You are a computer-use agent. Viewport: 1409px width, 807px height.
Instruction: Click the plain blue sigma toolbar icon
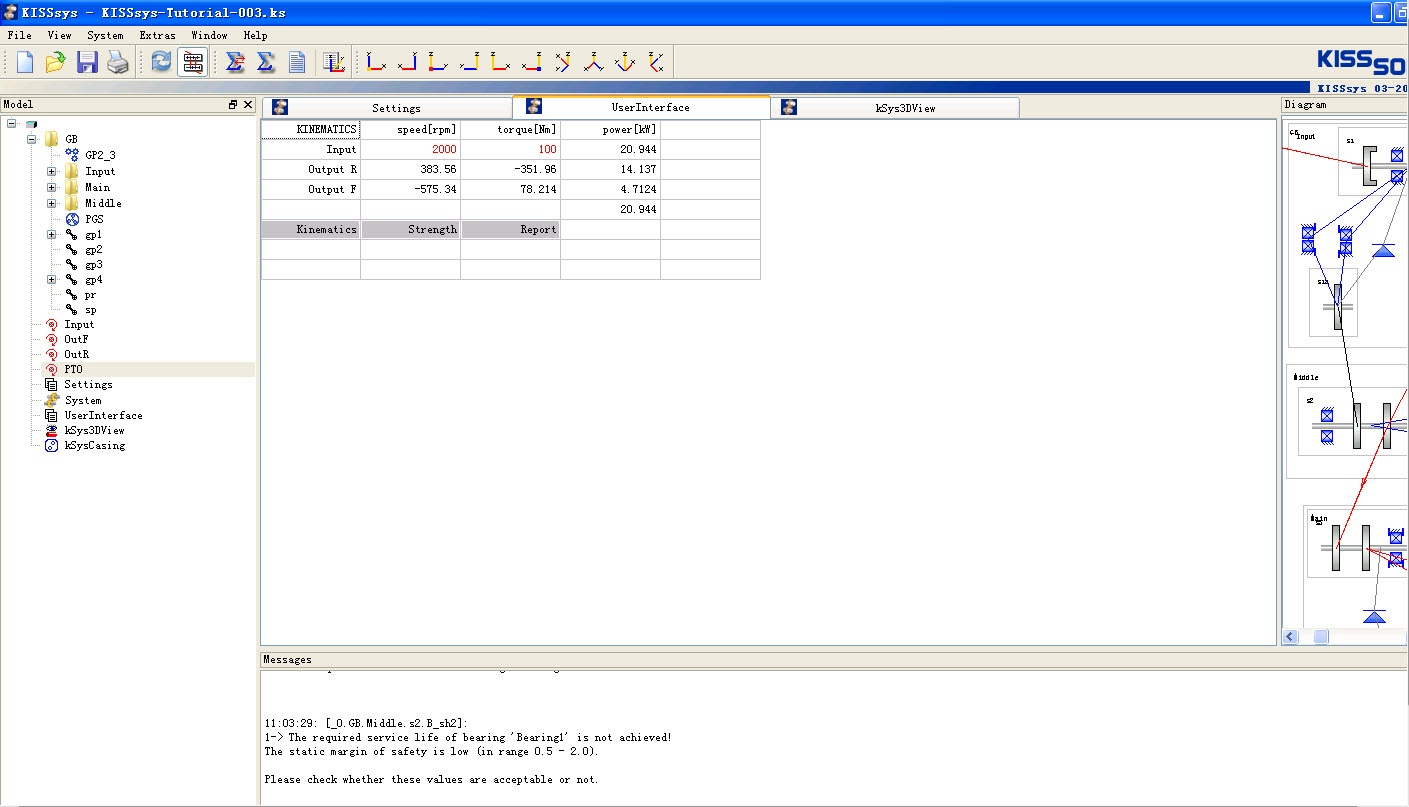(x=266, y=62)
